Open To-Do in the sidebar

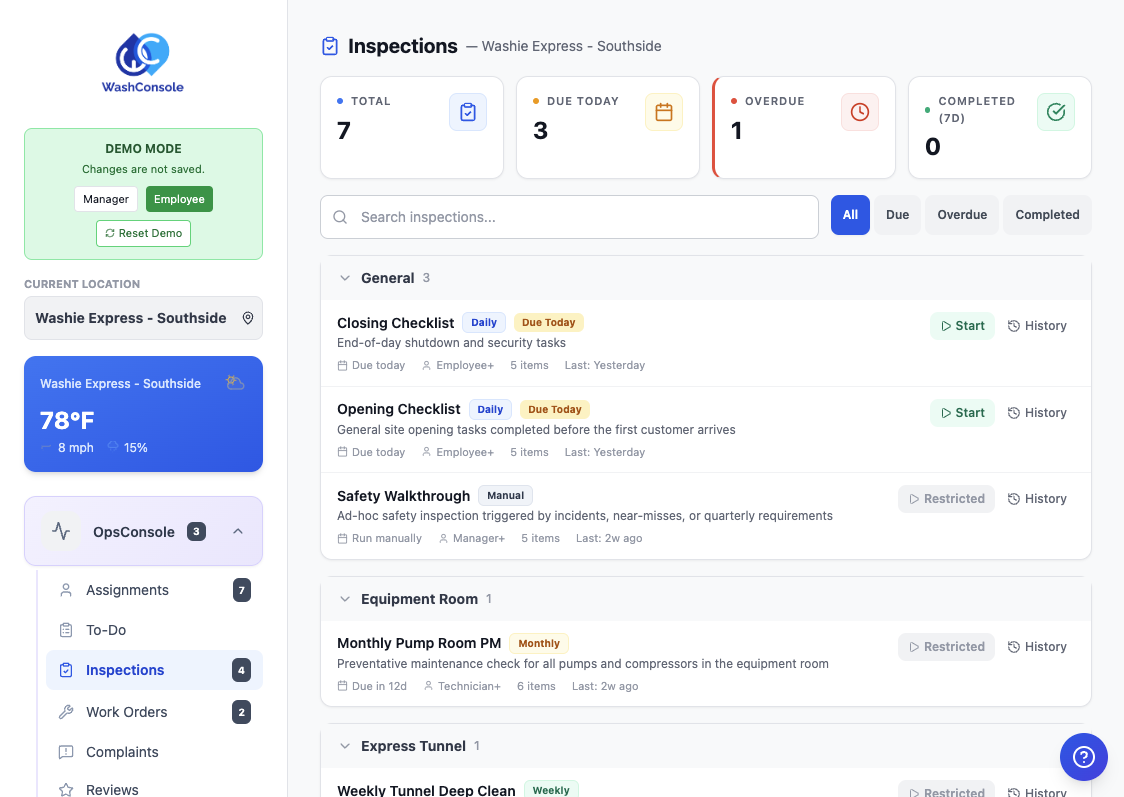(x=154, y=630)
